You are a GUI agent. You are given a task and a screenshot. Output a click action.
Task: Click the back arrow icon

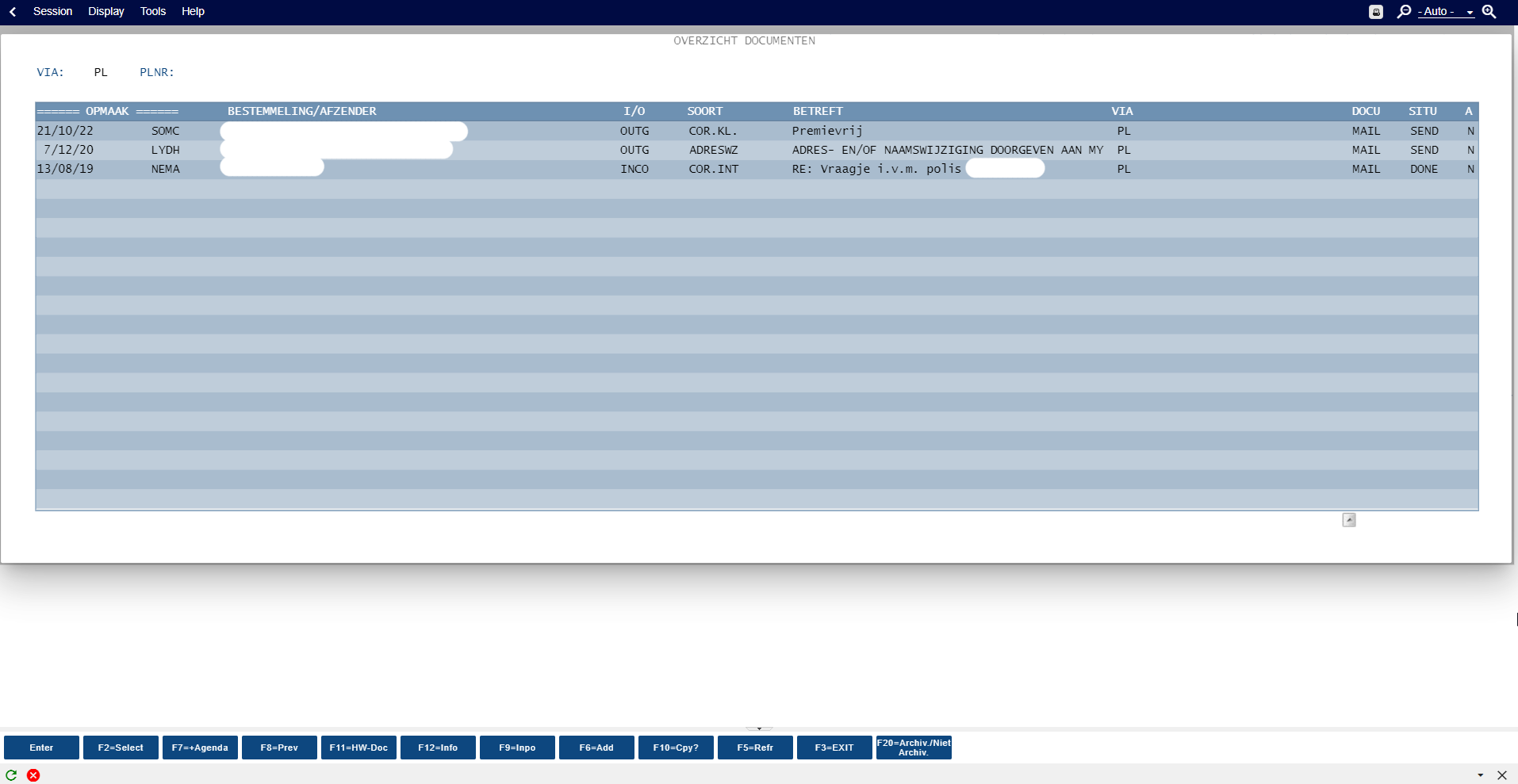click(13, 11)
